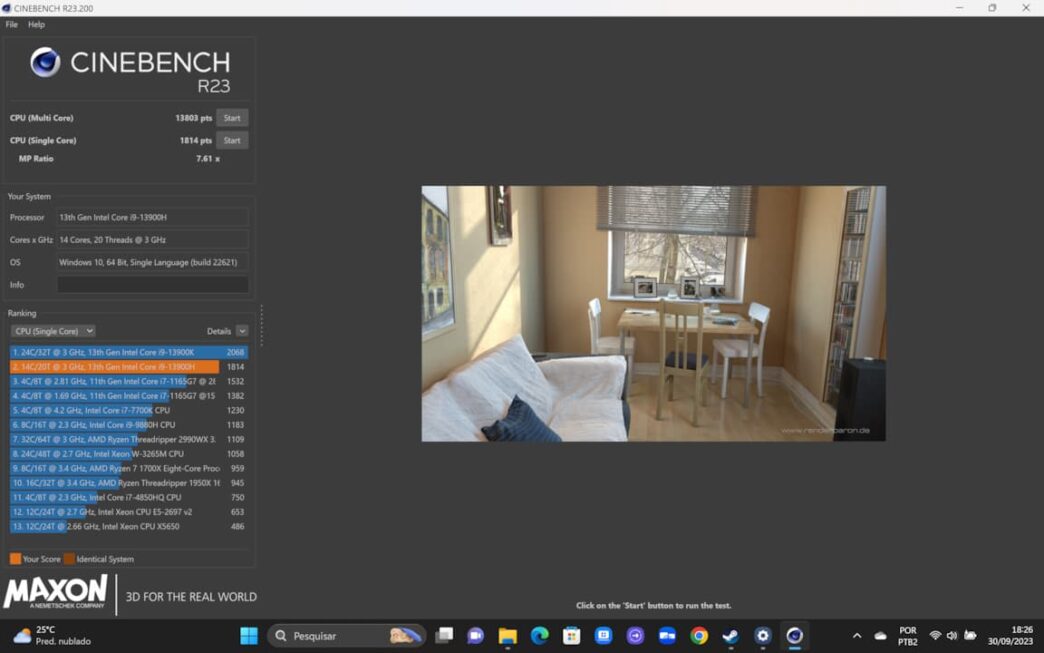Click the Cinebench taskbar icon

tap(794, 636)
